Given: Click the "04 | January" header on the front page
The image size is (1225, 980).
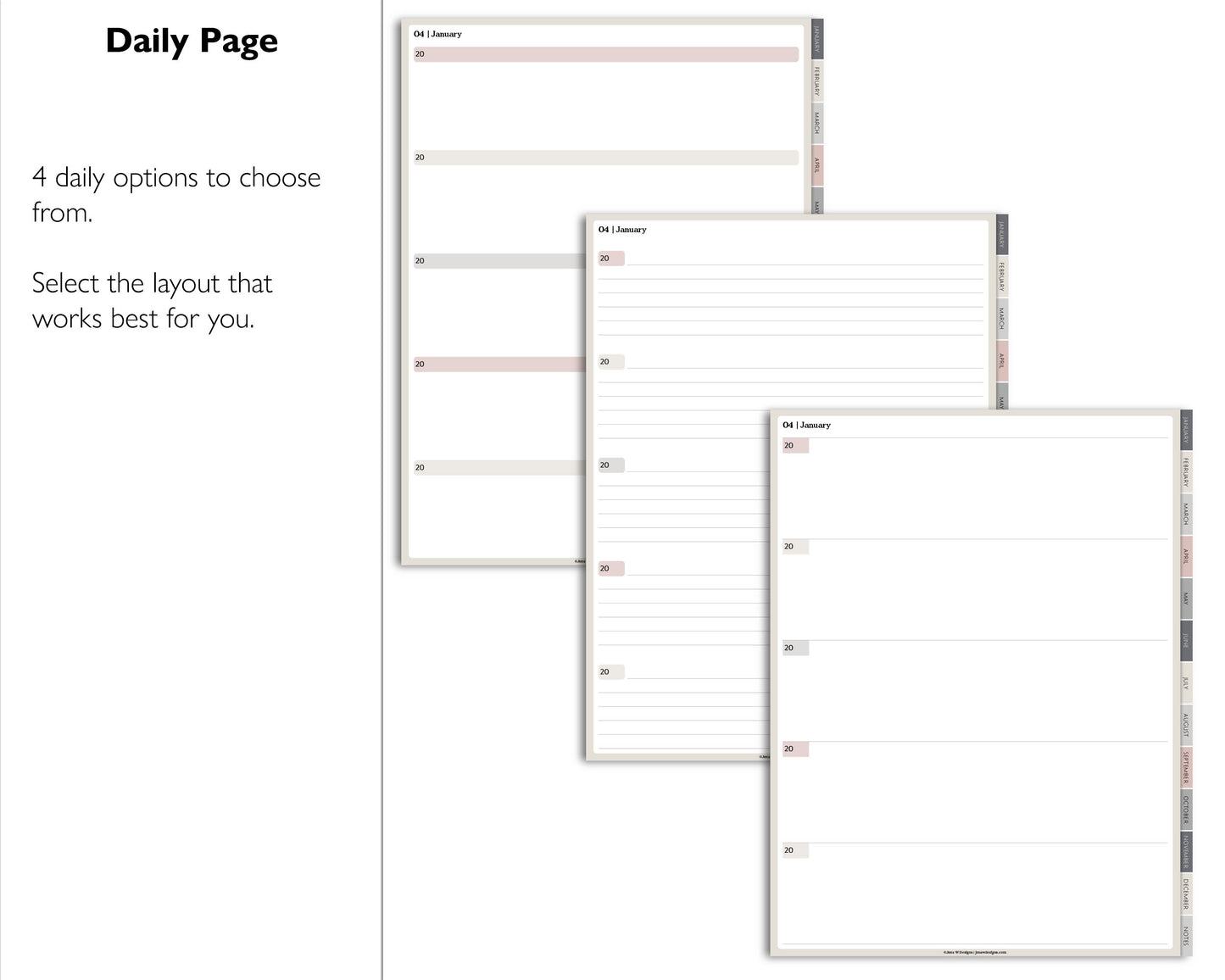Looking at the screenshot, I should (806, 425).
